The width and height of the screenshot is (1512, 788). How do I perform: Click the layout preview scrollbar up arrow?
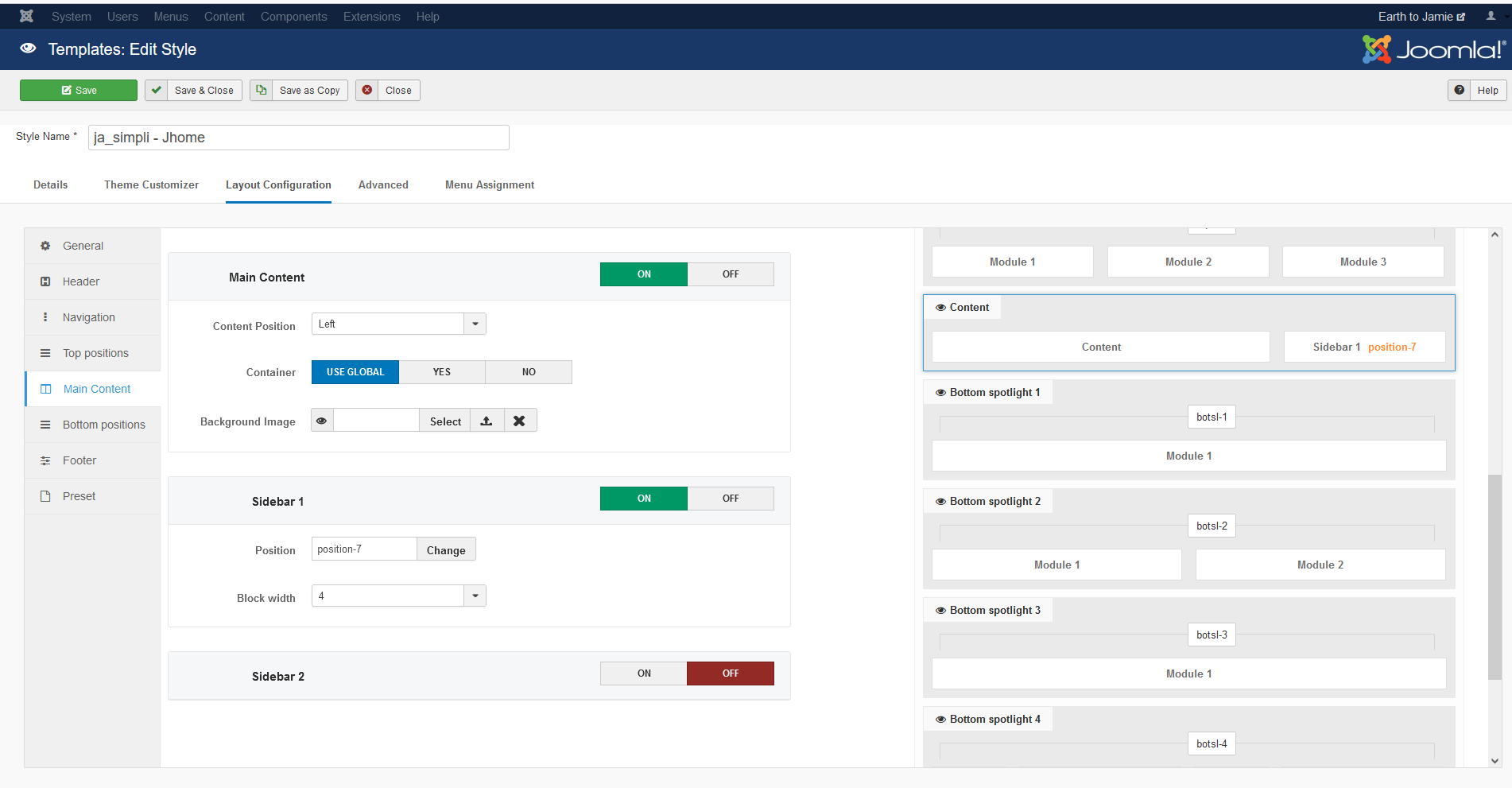1495,235
